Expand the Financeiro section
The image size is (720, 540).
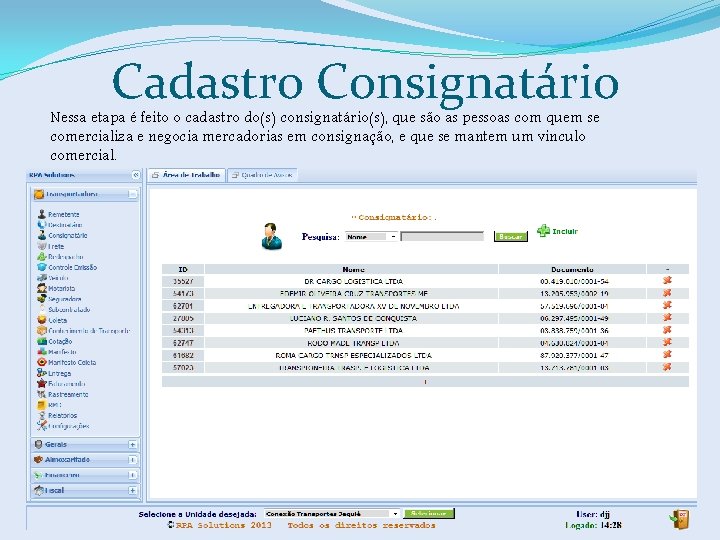[132, 475]
